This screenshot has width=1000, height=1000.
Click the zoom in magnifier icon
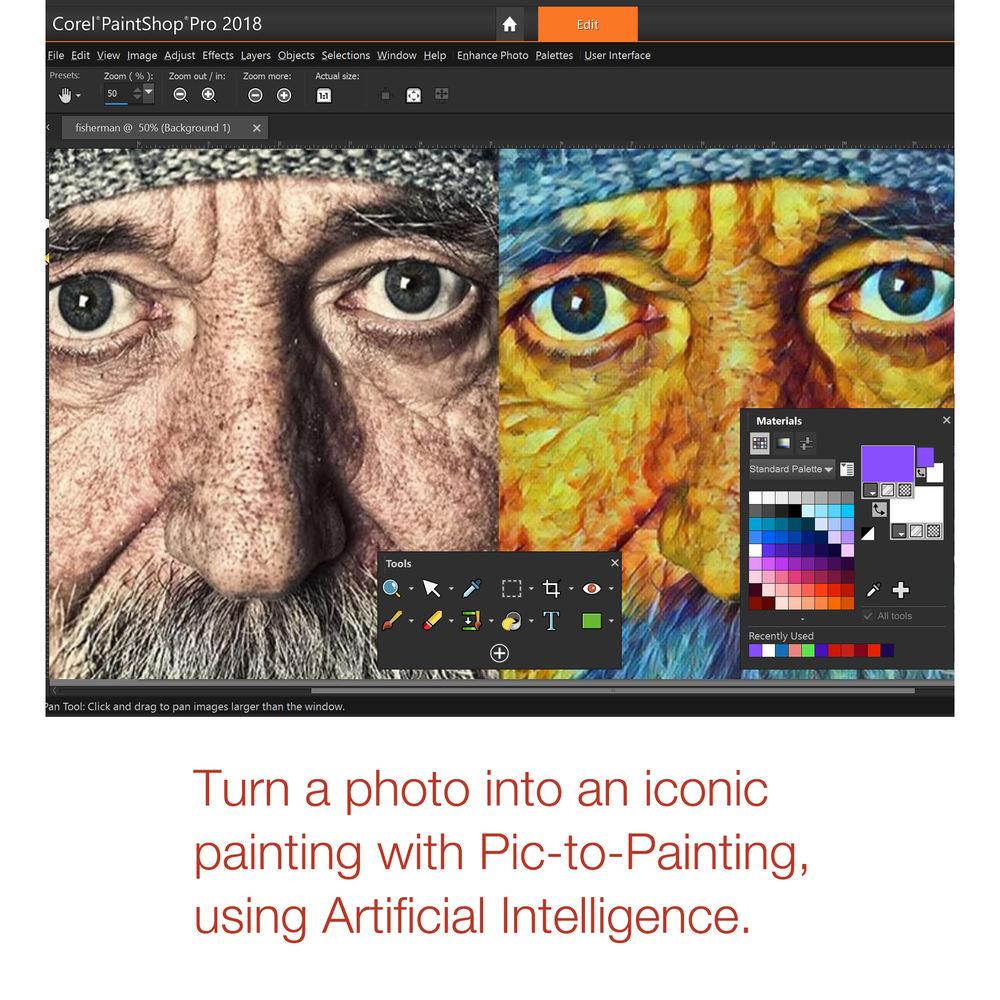(x=209, y=95)
